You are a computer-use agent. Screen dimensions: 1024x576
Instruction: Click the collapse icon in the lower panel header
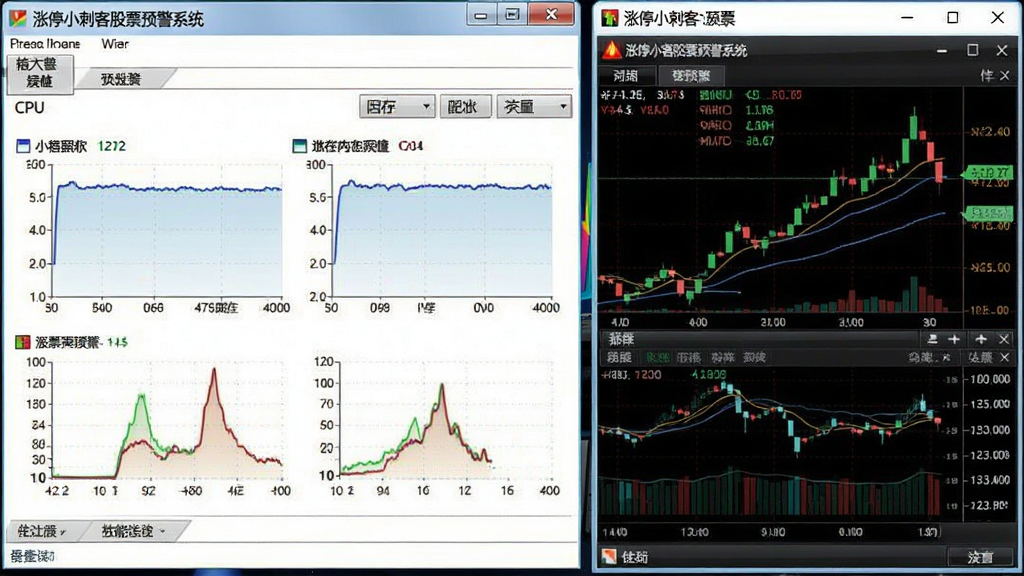coord(933,339)
